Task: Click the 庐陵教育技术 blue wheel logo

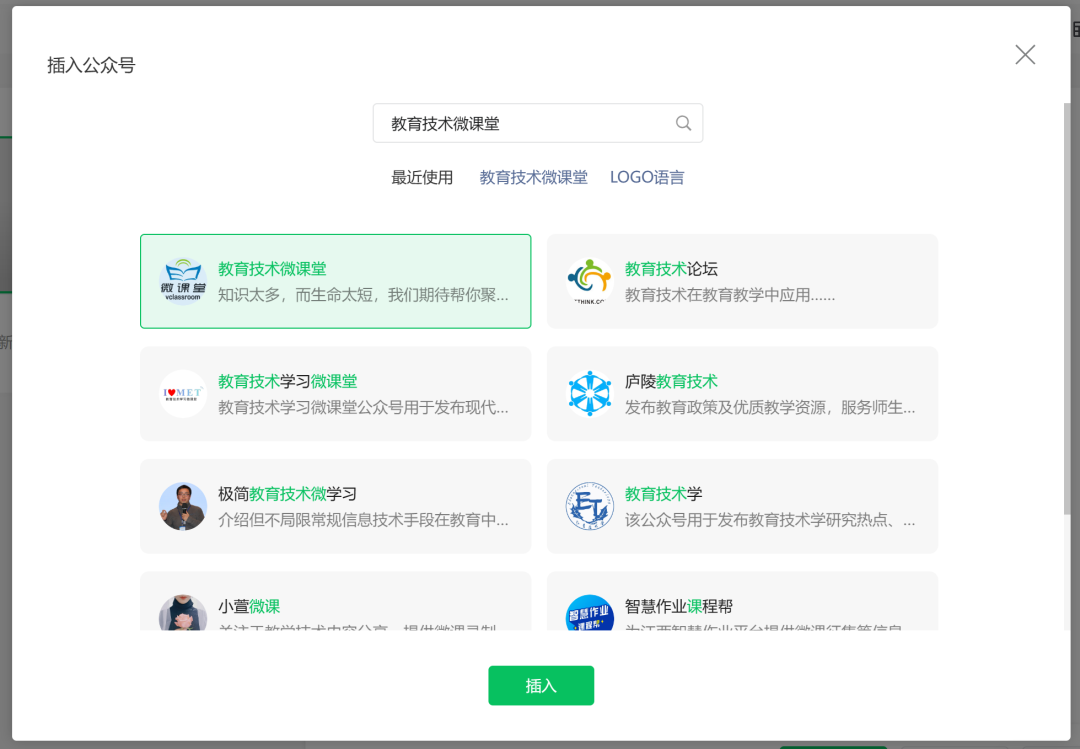Action: click(x=589, y=394)
